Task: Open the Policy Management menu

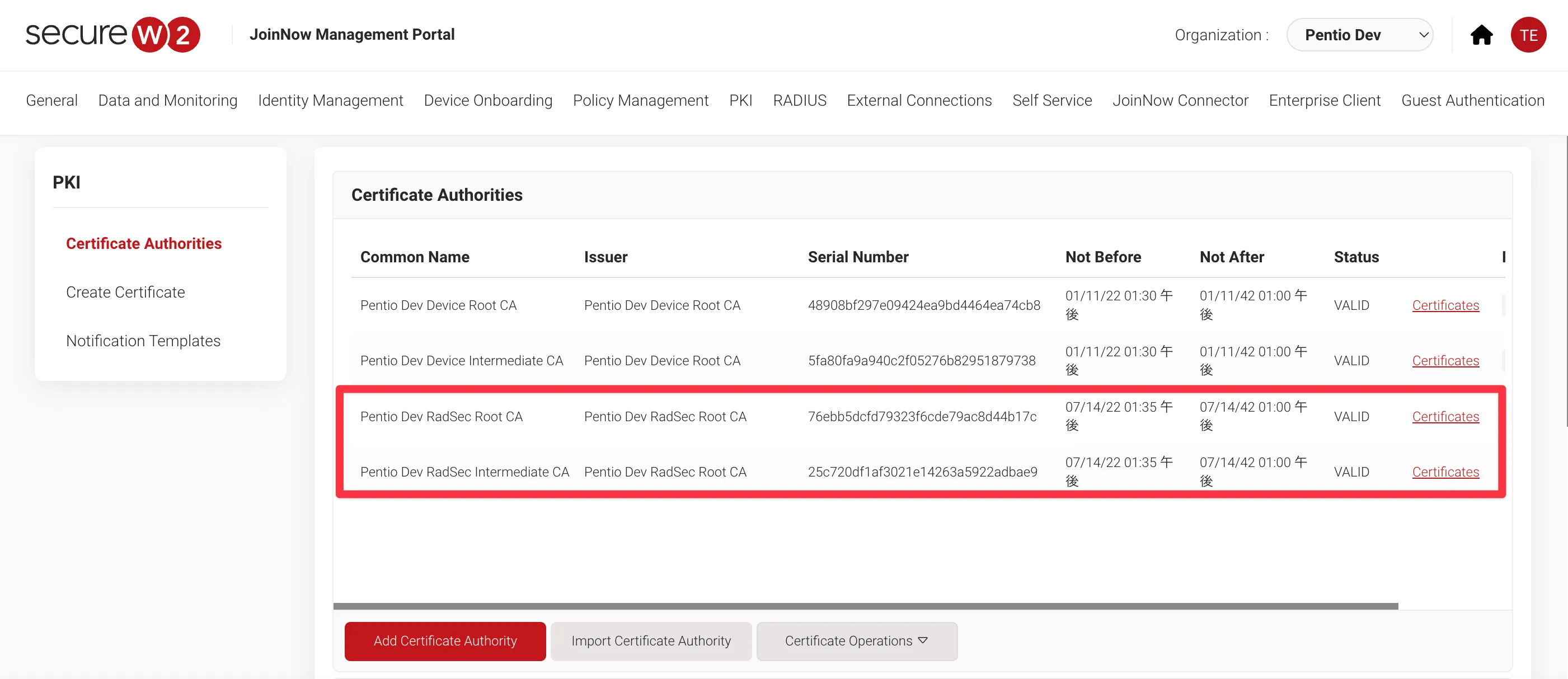Action: pyautogui.click(x=640, y=100)
